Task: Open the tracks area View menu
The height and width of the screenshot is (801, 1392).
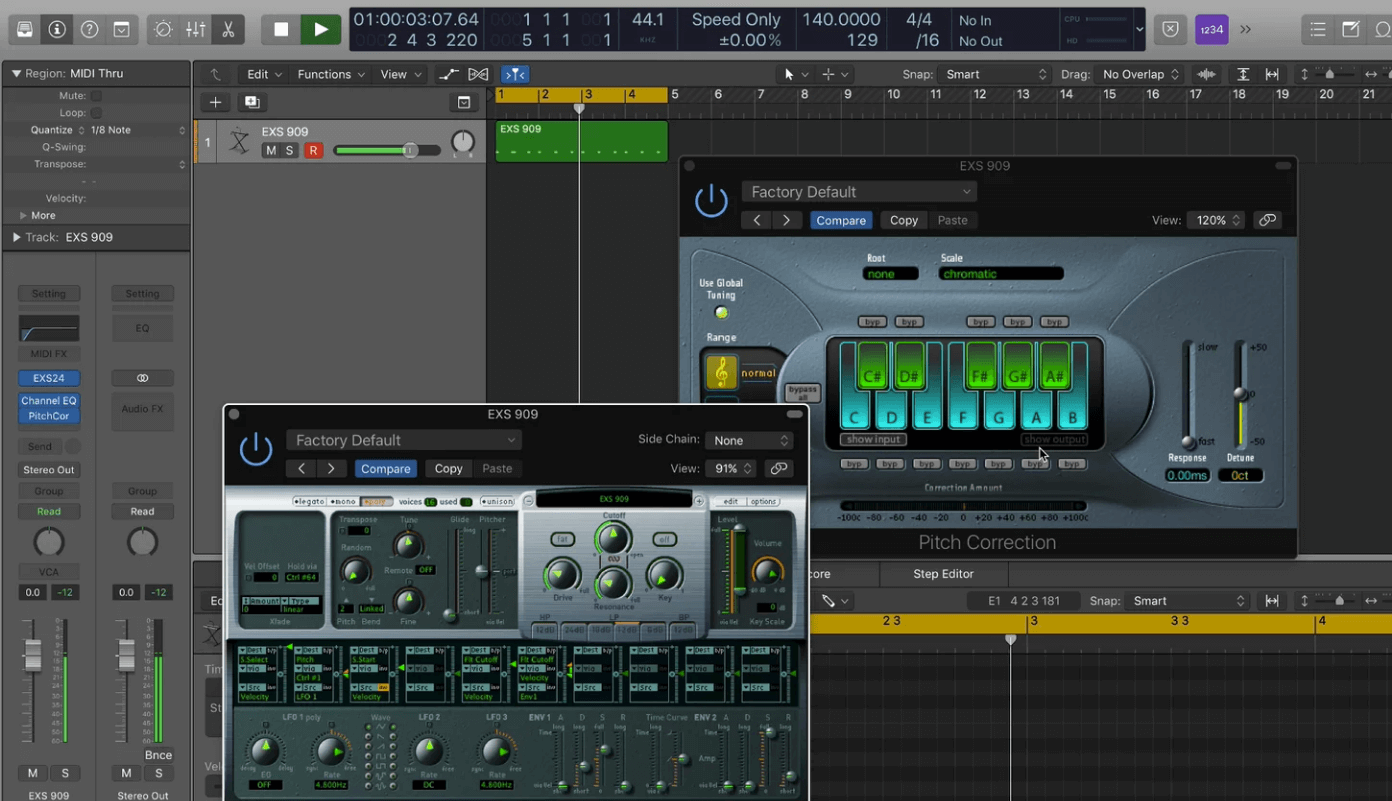Action: pos(400,74)
